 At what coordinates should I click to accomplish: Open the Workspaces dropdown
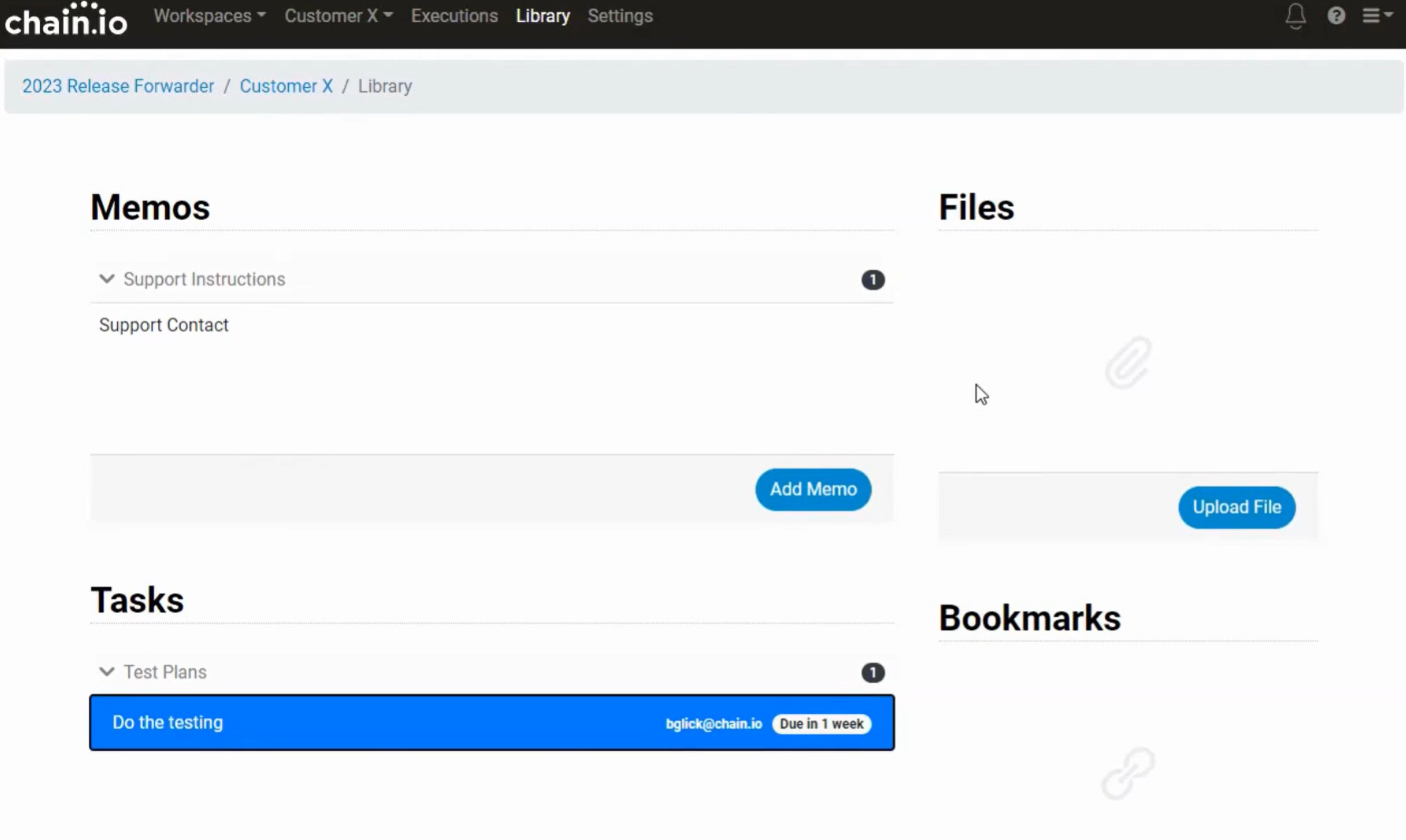point(209,16)
